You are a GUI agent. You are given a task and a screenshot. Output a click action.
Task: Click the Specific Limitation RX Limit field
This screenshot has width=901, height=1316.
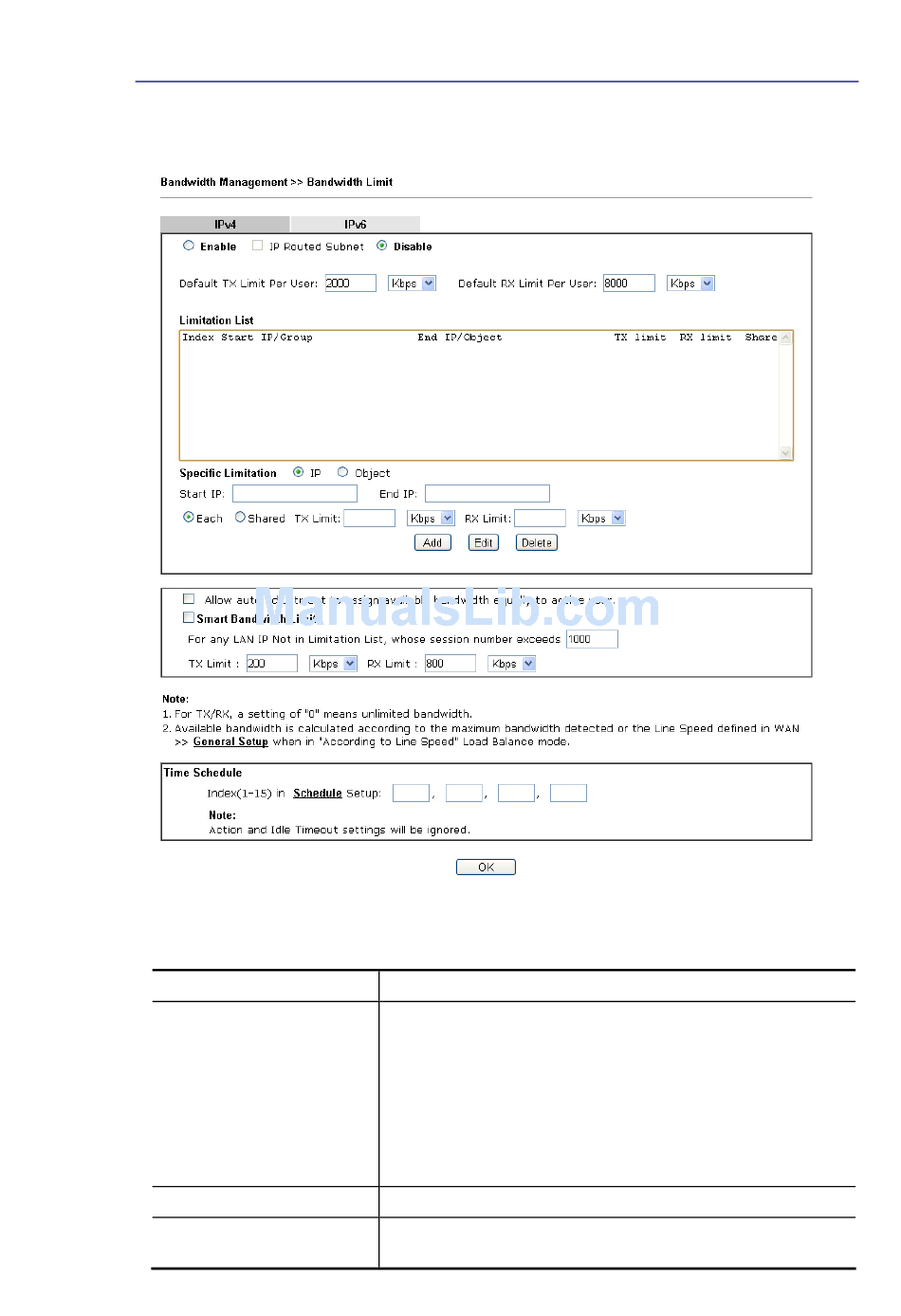click(x=541, y=519)
